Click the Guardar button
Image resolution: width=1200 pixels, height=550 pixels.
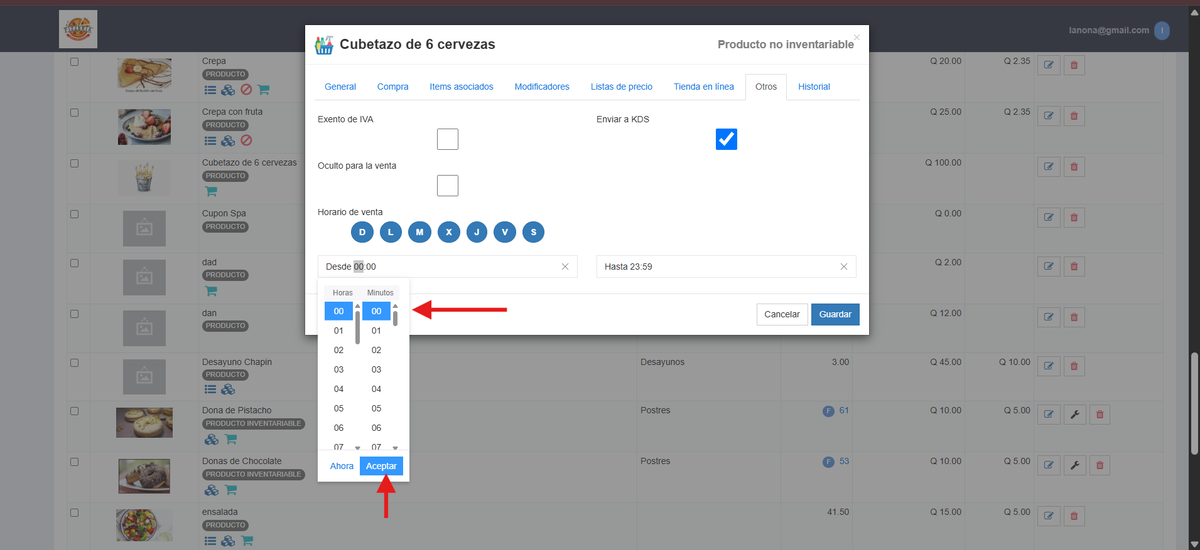click(x=835, y=314)
